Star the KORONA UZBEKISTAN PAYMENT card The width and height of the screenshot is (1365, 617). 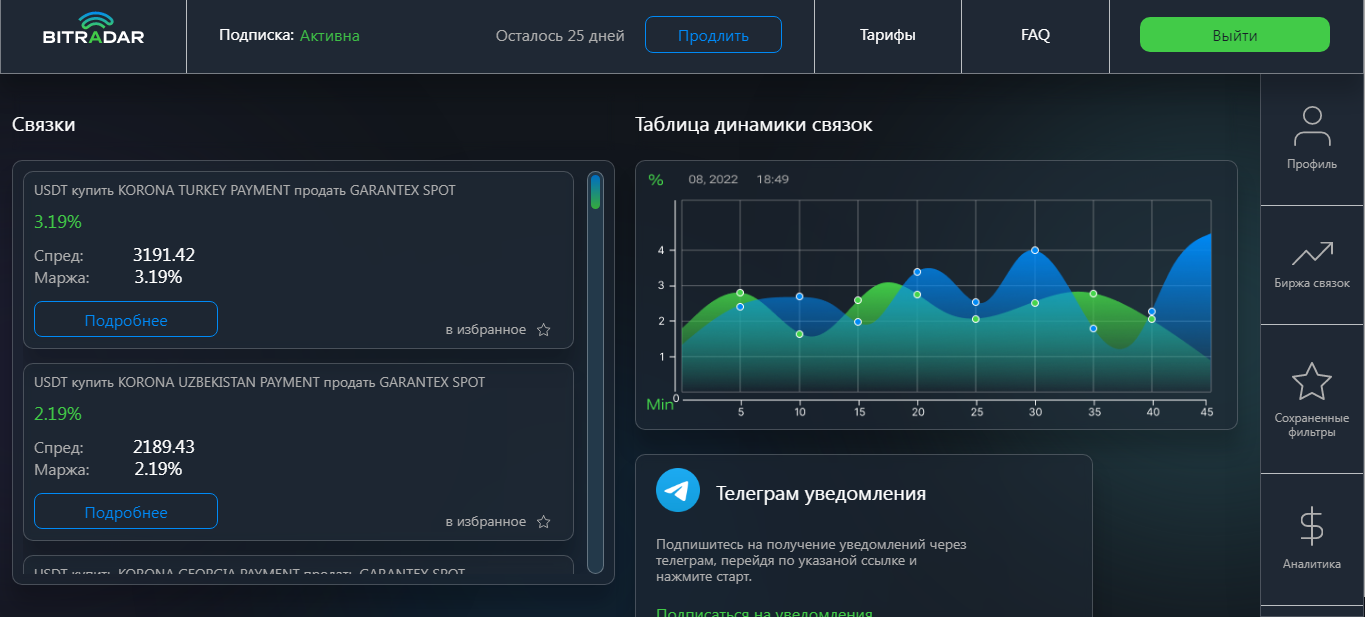[544, 522]
